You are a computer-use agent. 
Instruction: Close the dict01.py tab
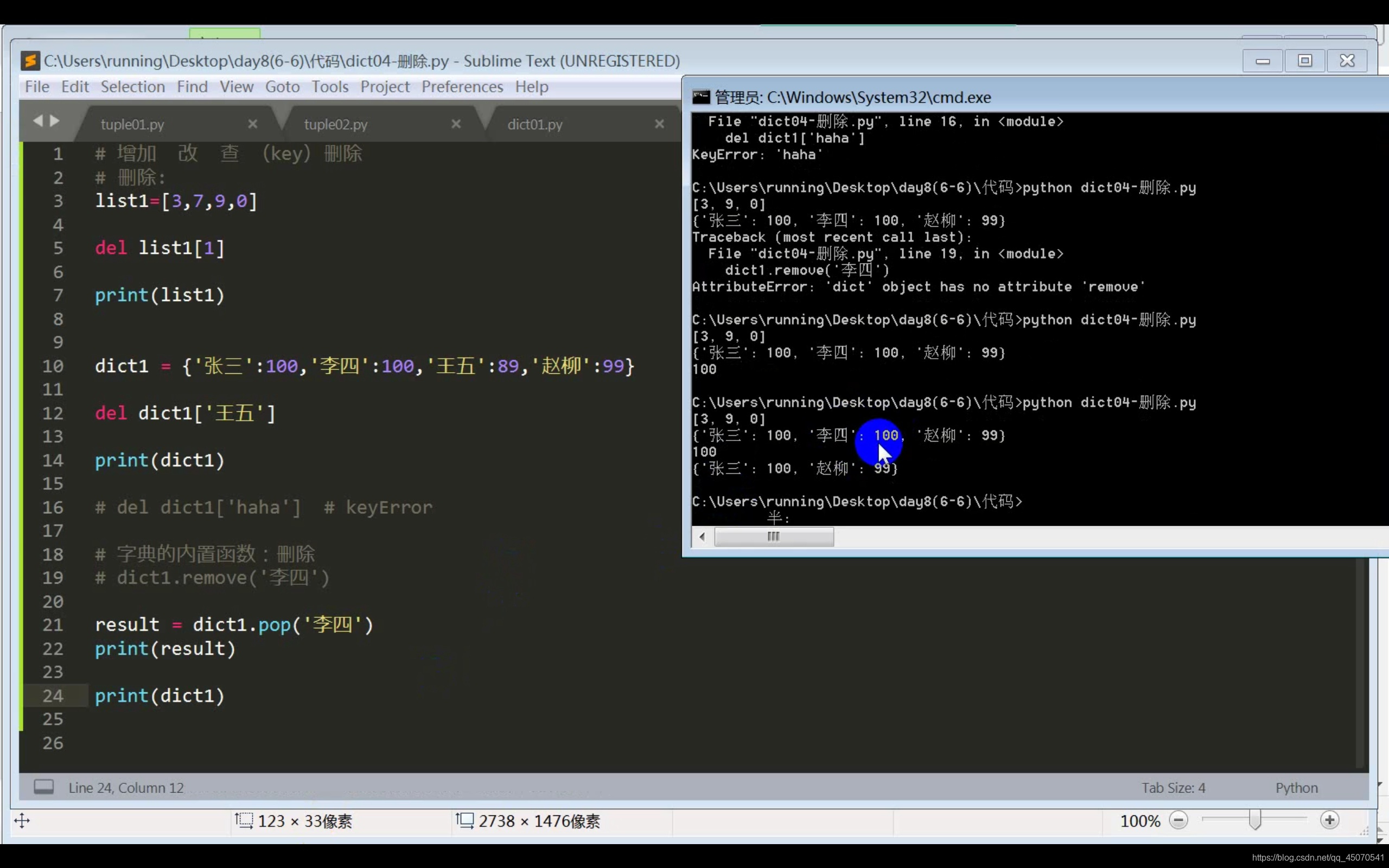[659, 124]
